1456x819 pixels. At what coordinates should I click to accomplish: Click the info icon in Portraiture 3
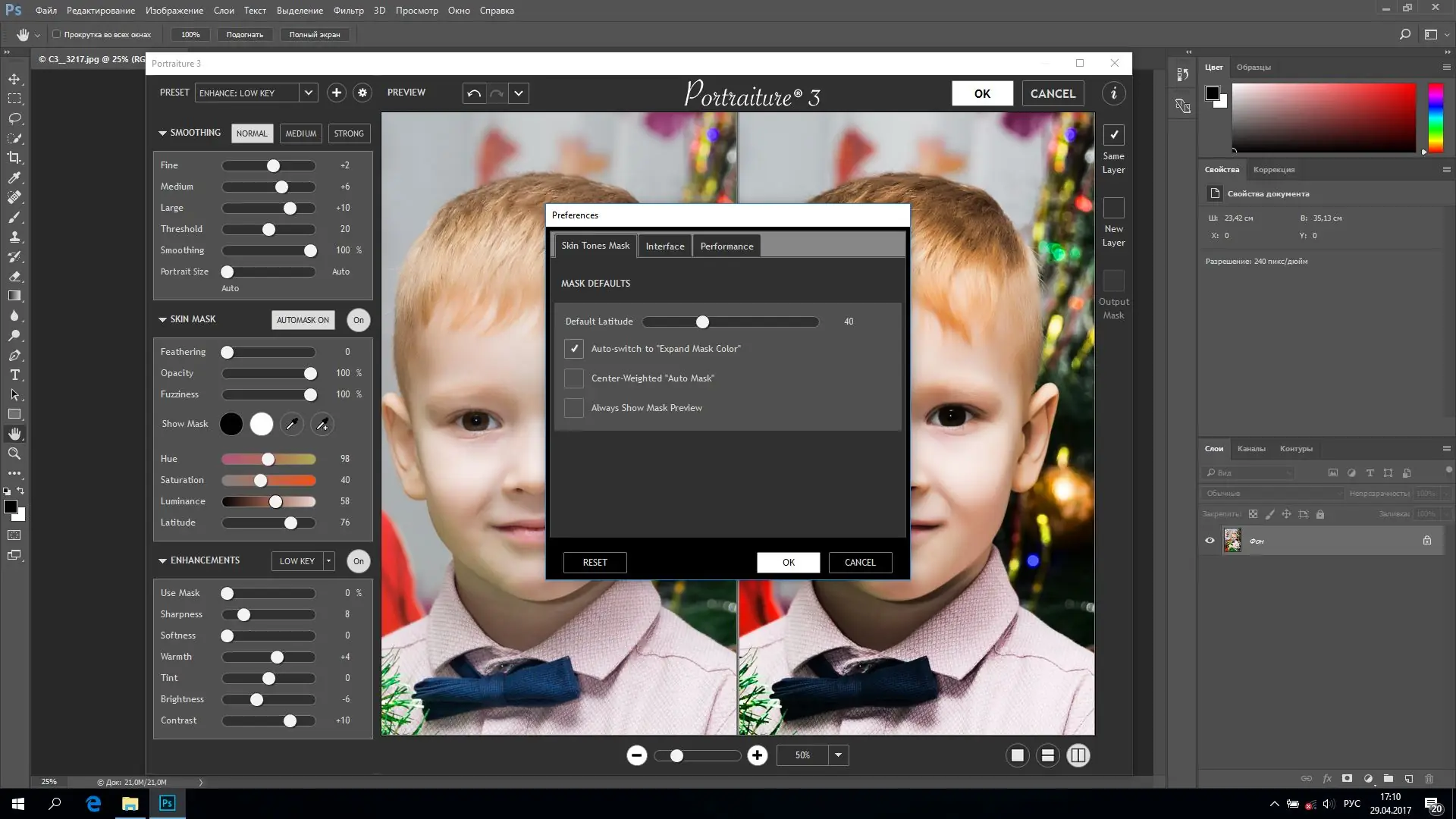pos(1113,93)
